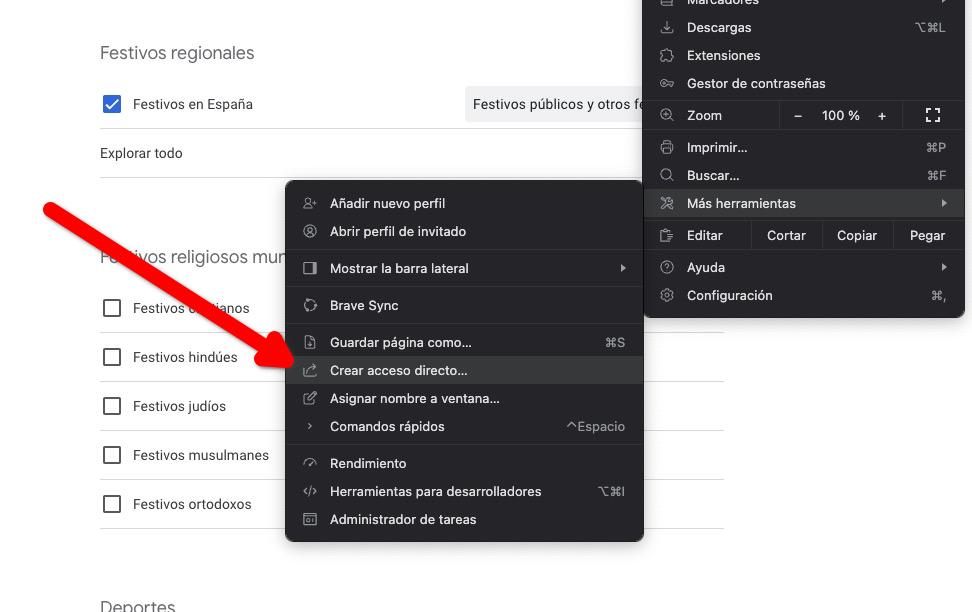Click the Festivos regionales heading
The width and height of the screenshot is (972, 612).
[177, 53]
